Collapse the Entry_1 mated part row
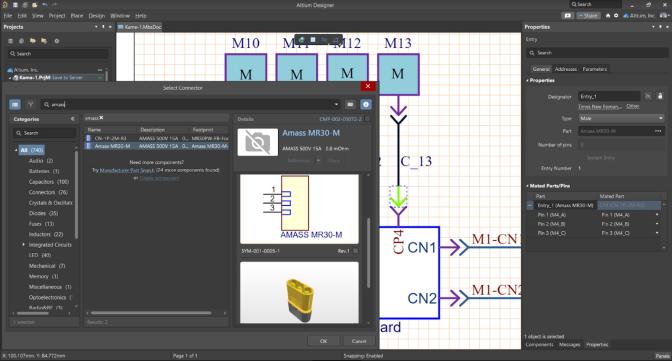672x361 pixels. pyautogui.click(x=530, y=205)
